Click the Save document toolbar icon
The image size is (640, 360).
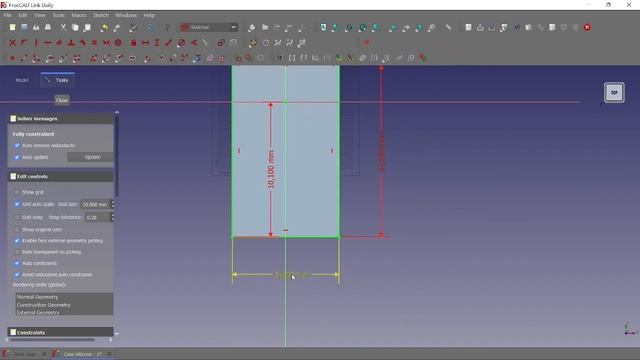pos(24,27)
